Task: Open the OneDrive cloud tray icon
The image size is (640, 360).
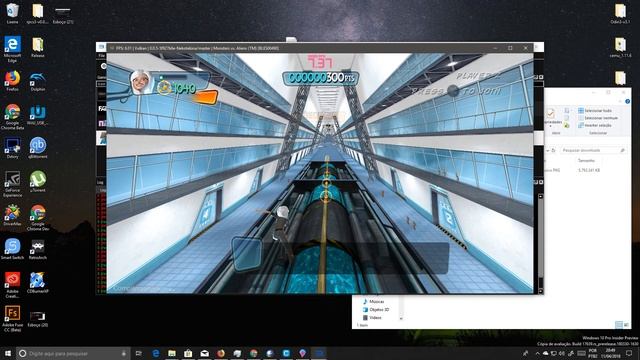Action: click(x=545, y=353)
